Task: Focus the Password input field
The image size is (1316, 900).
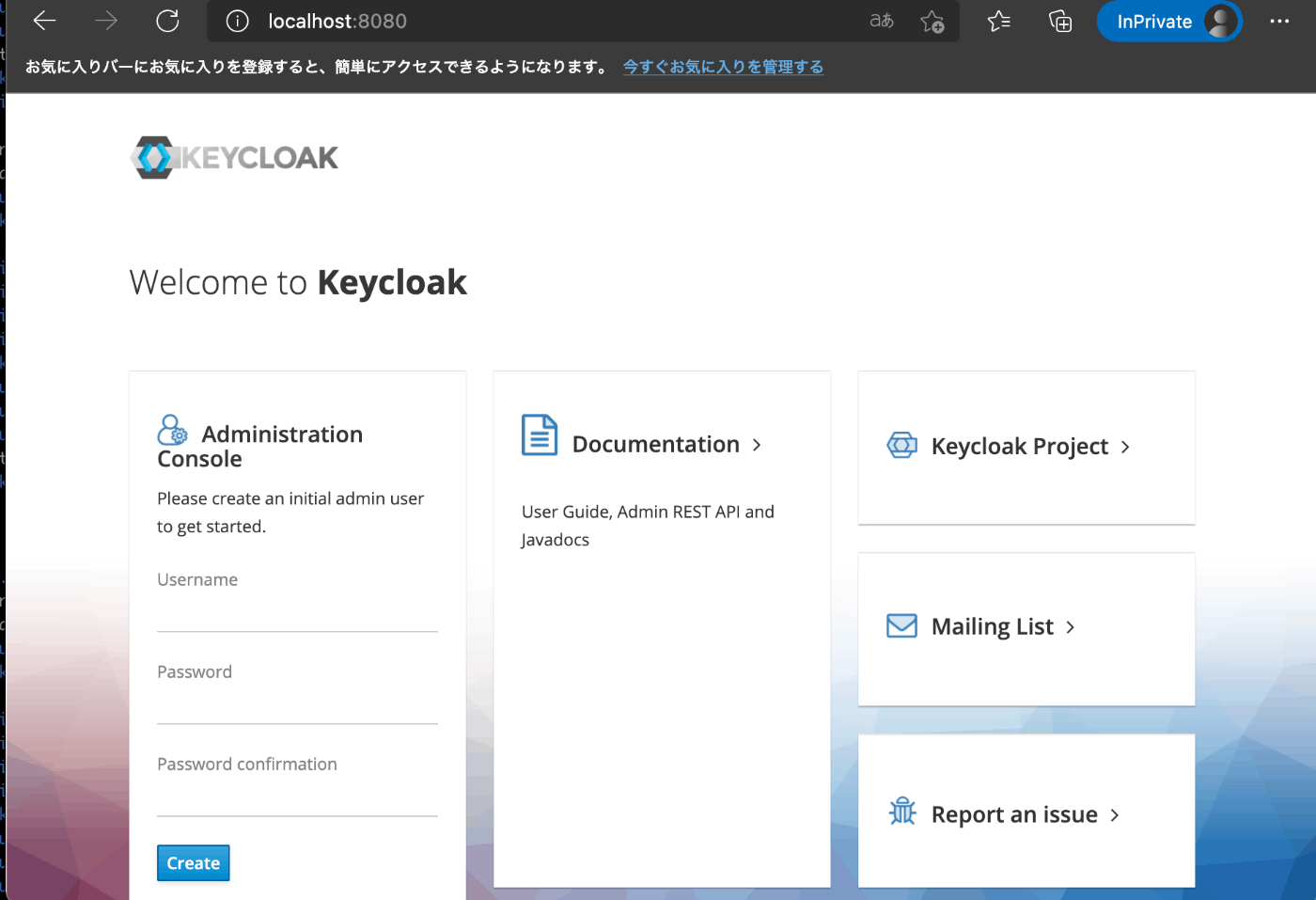Action: coord(297,706)
